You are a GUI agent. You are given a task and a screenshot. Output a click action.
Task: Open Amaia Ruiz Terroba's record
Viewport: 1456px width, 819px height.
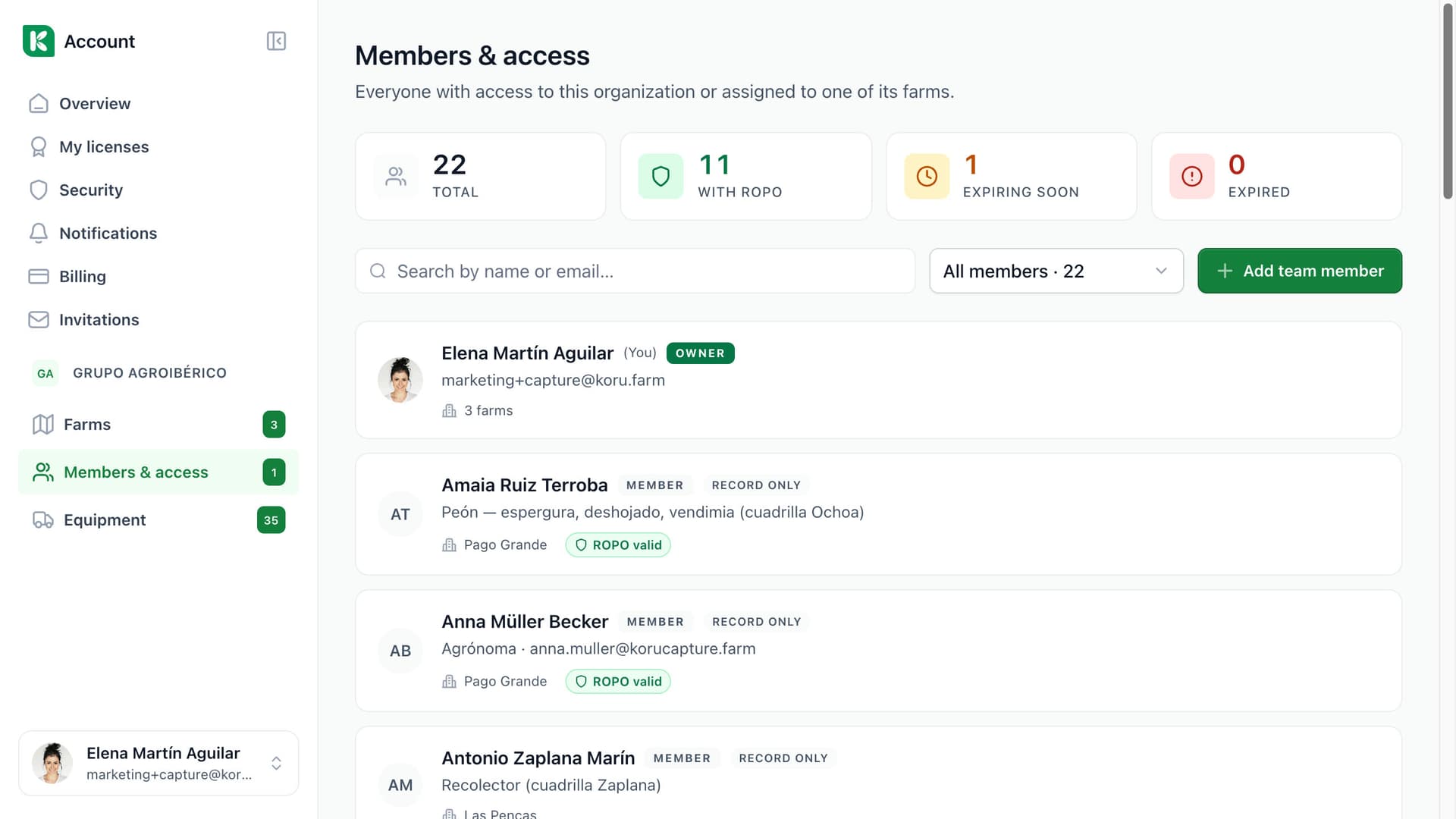pyautogui.click(x=878, y=514)
